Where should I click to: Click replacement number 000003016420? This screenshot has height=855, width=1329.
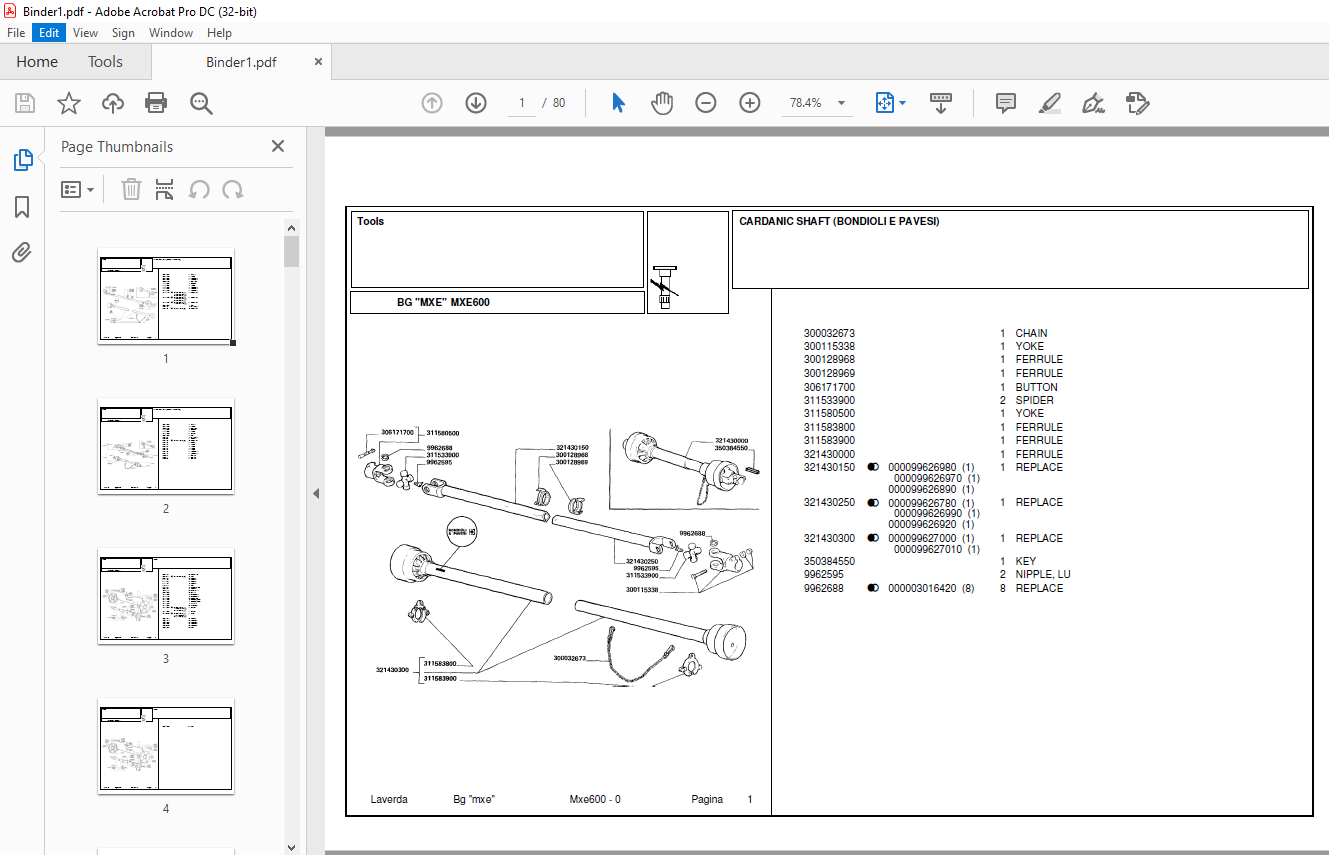coord(922,588)
